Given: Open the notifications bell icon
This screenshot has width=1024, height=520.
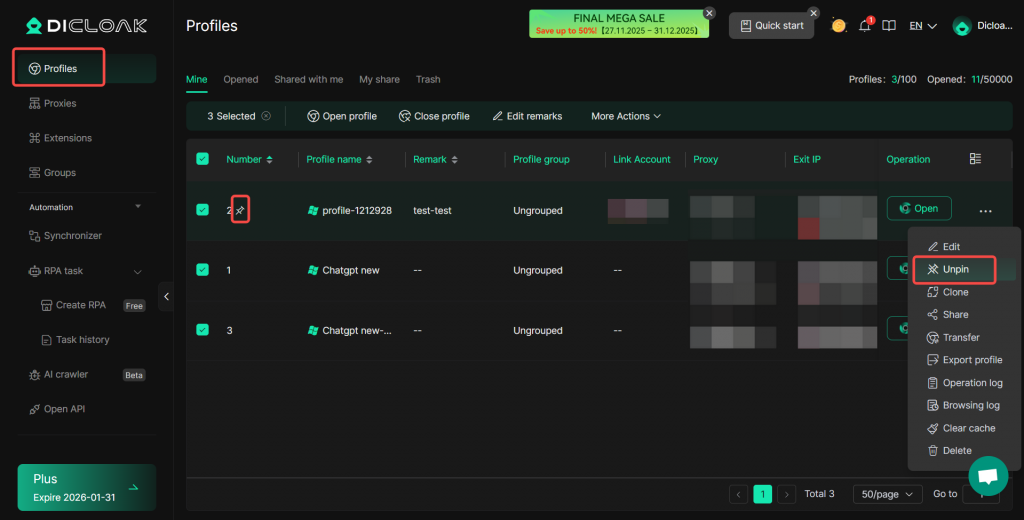Looking at the screenshot, I should pos(864,26).
